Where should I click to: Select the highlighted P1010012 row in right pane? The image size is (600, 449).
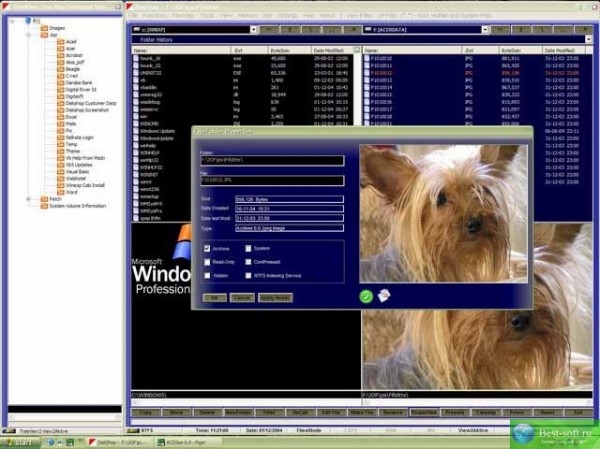(474, 73)
